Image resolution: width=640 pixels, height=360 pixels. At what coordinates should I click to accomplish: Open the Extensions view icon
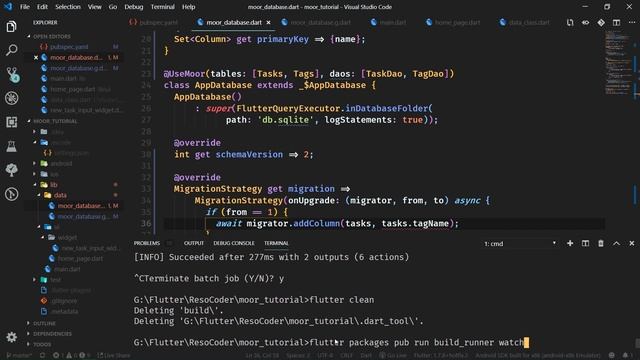click(11, 122)
